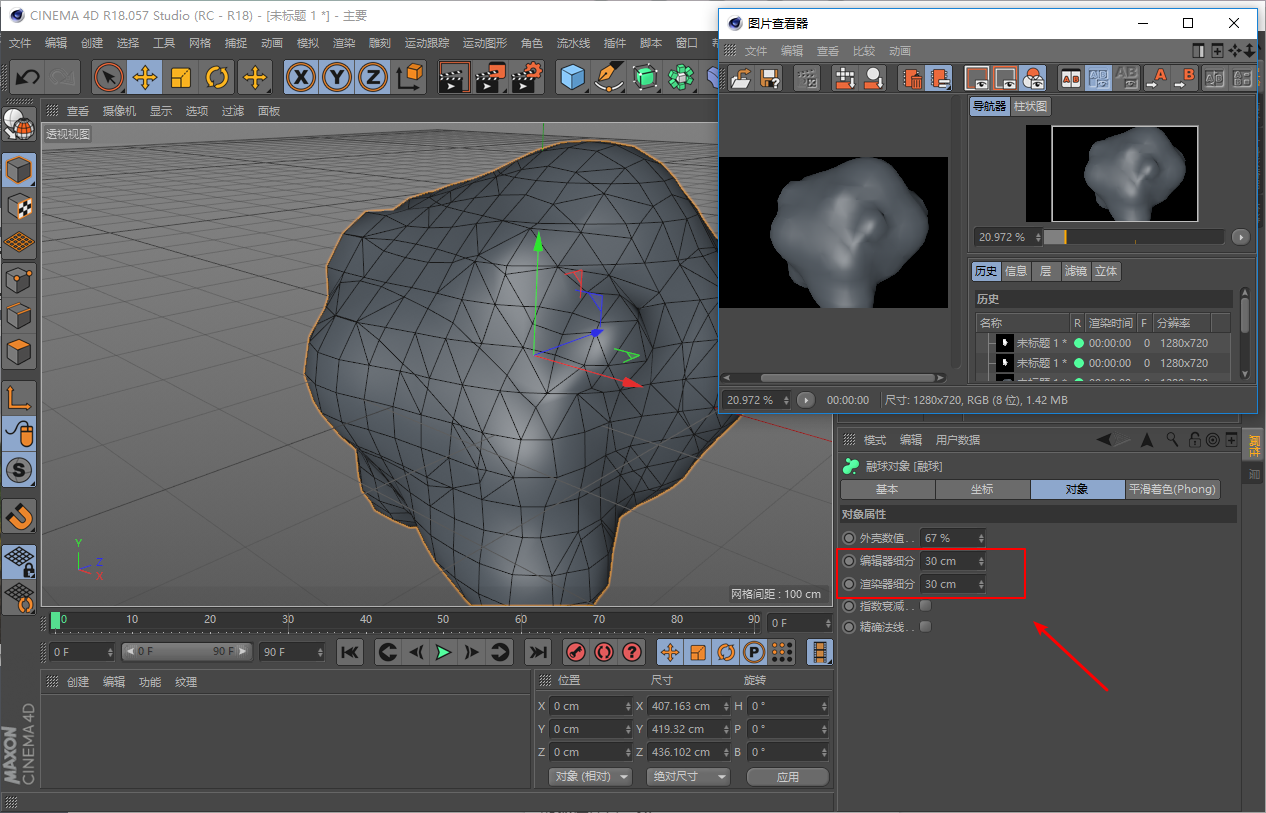1266x813 pixels.
Task: Open the 对象 (相对) coordinate dropdown
Action: click(590, 776)
